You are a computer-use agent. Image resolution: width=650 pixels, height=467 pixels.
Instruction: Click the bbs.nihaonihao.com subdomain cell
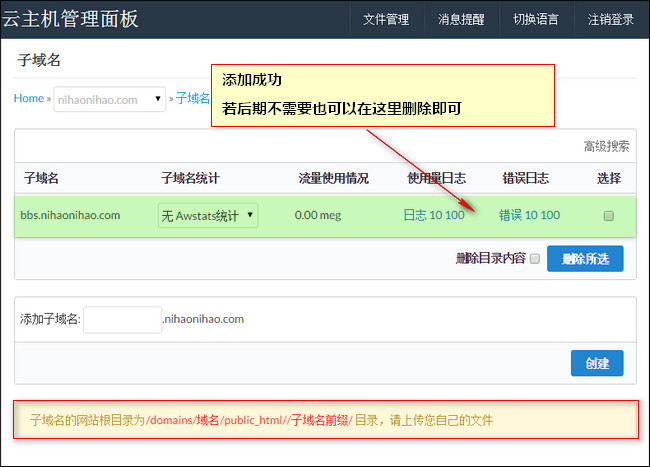coord(70,215)
